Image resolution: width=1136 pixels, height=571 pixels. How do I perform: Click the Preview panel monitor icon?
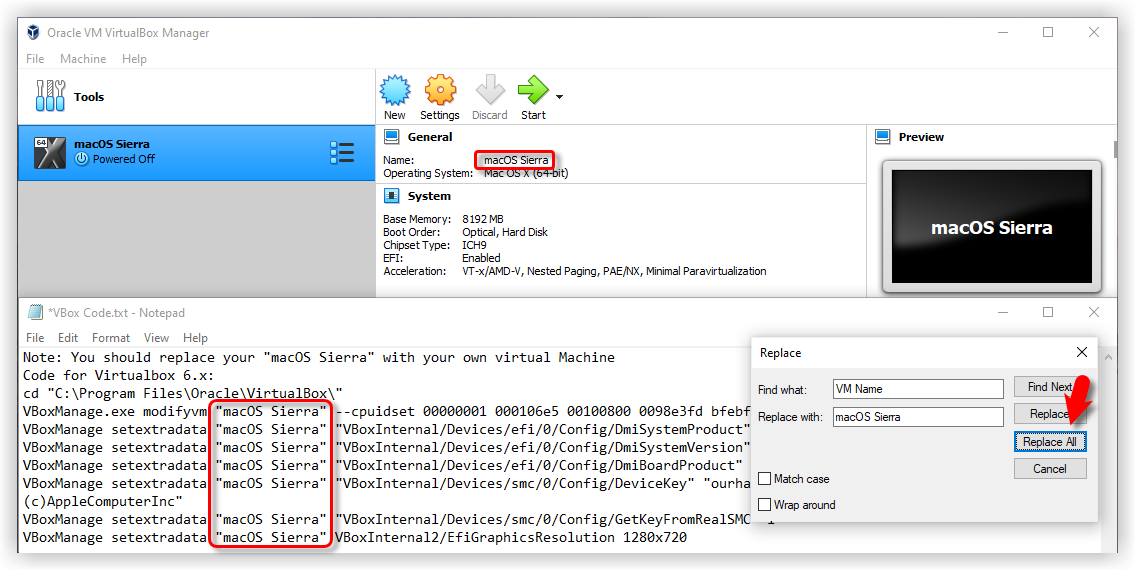(x=882, y=136)
